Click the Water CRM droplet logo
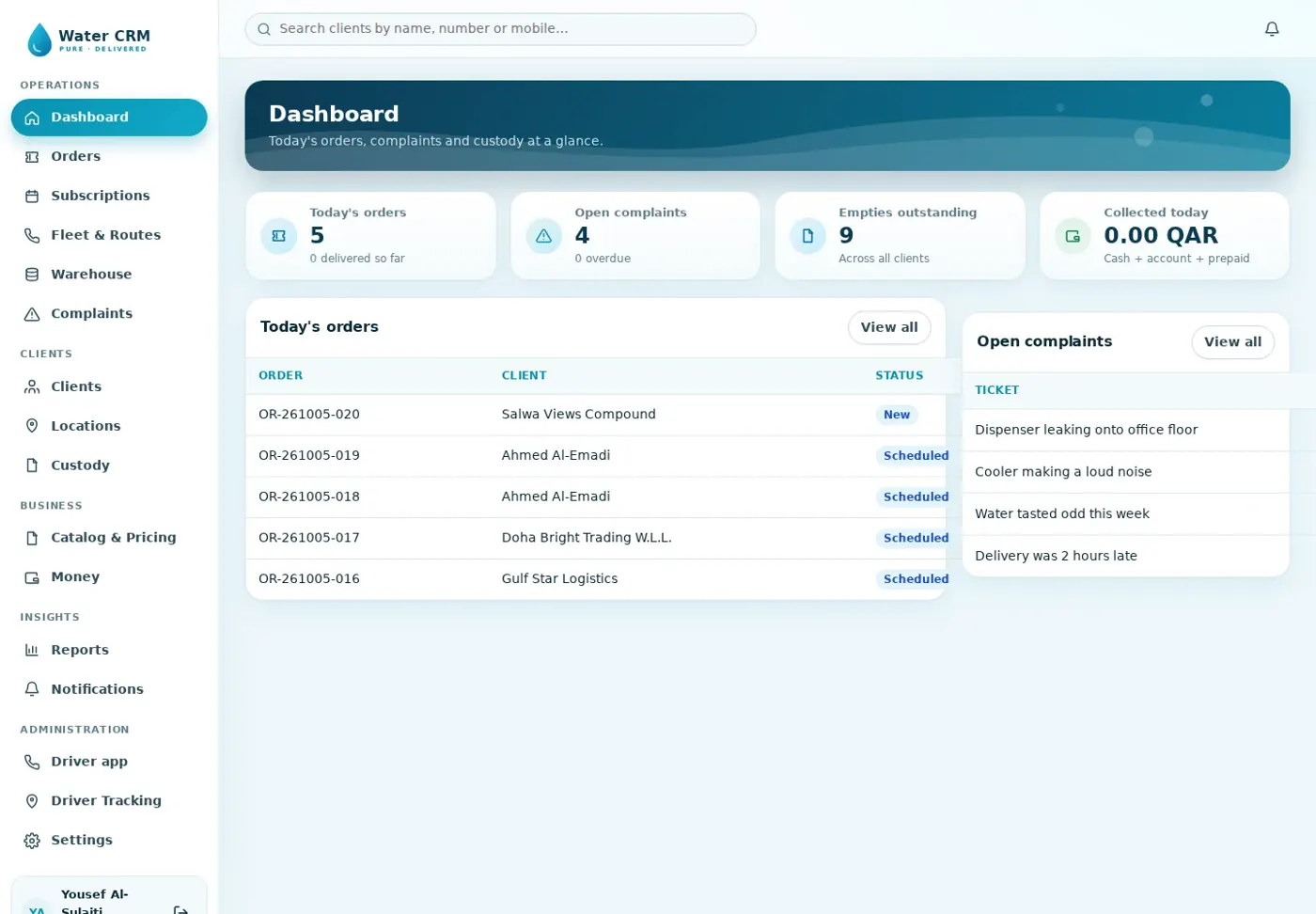Screen dimensions: 1316x914 pyautogui.click(x=39, y=39)
